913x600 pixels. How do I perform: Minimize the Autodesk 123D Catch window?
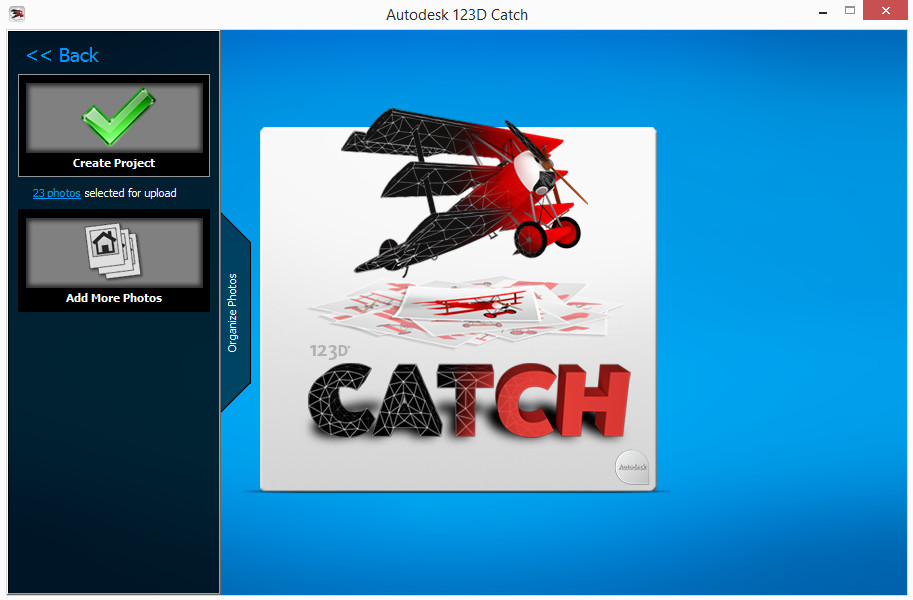click(823, 12)
